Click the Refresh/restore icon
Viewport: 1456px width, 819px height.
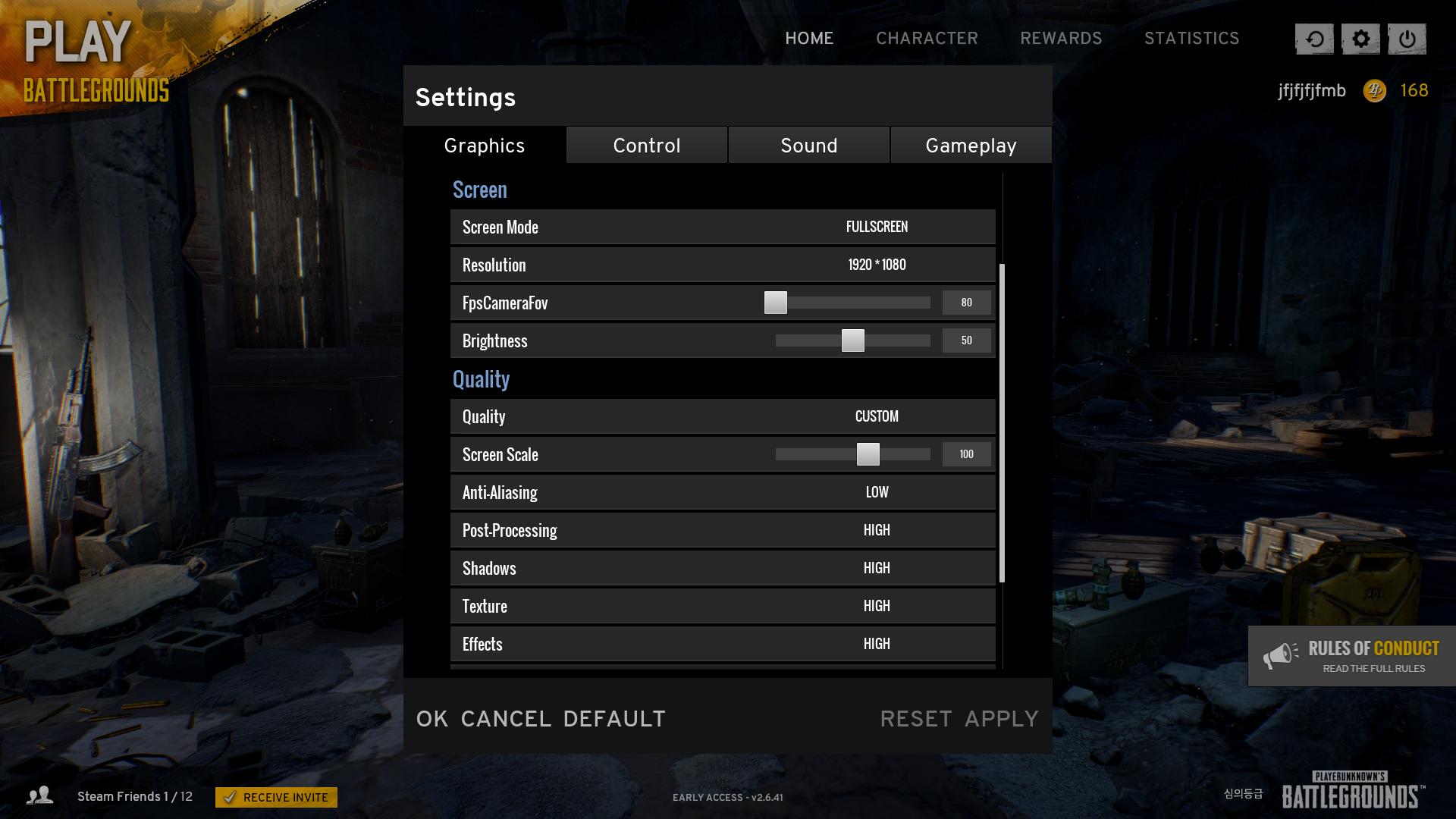coord(1313,39)
